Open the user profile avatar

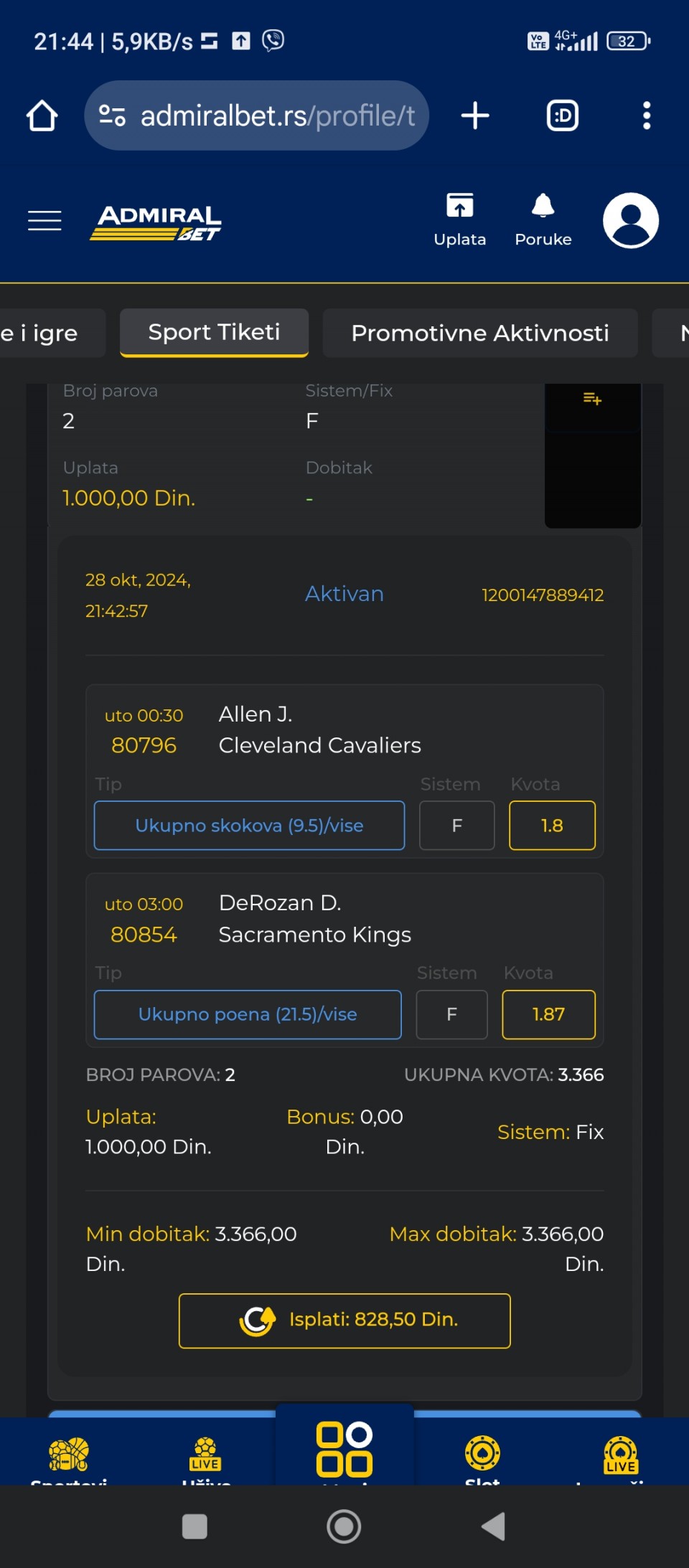tap(631, 220)
